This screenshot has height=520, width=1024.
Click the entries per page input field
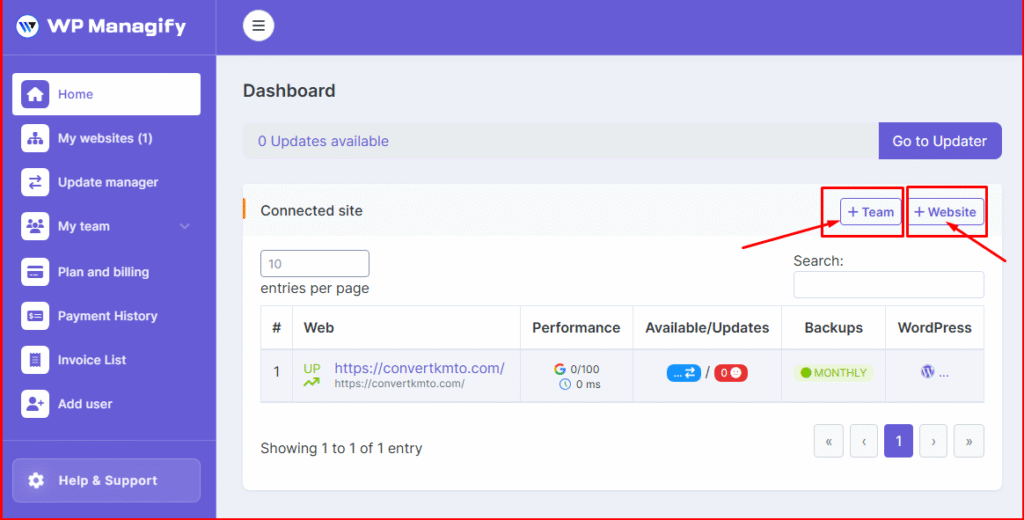click(x=315, y=264)
